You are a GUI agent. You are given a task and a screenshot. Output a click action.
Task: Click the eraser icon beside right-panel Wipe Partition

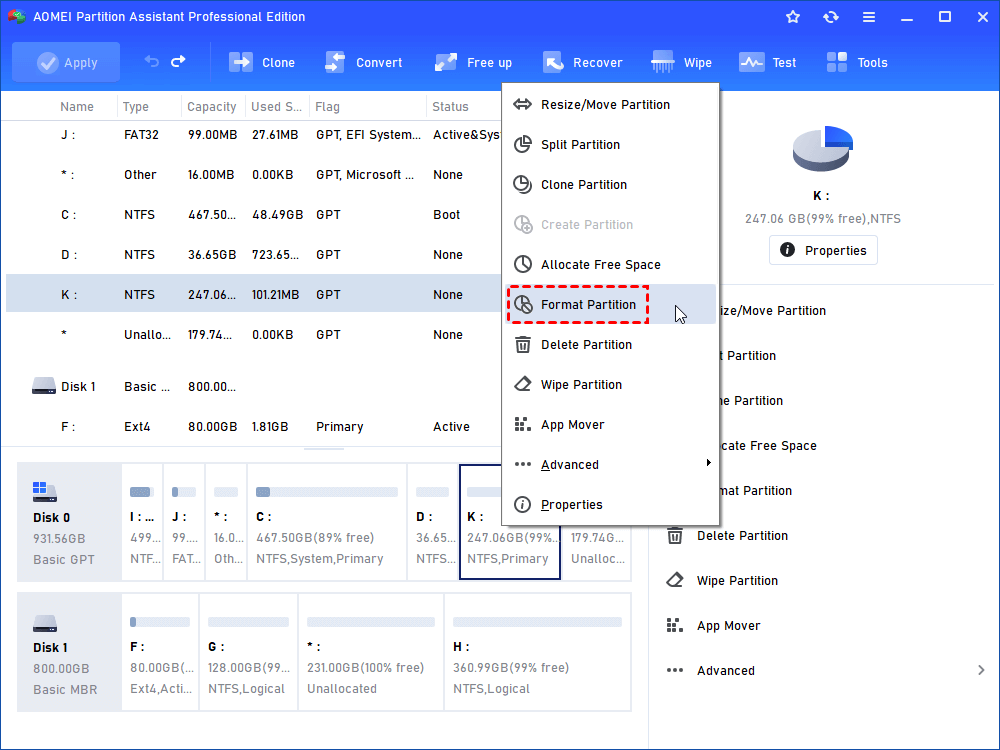(x=675, y=580)
